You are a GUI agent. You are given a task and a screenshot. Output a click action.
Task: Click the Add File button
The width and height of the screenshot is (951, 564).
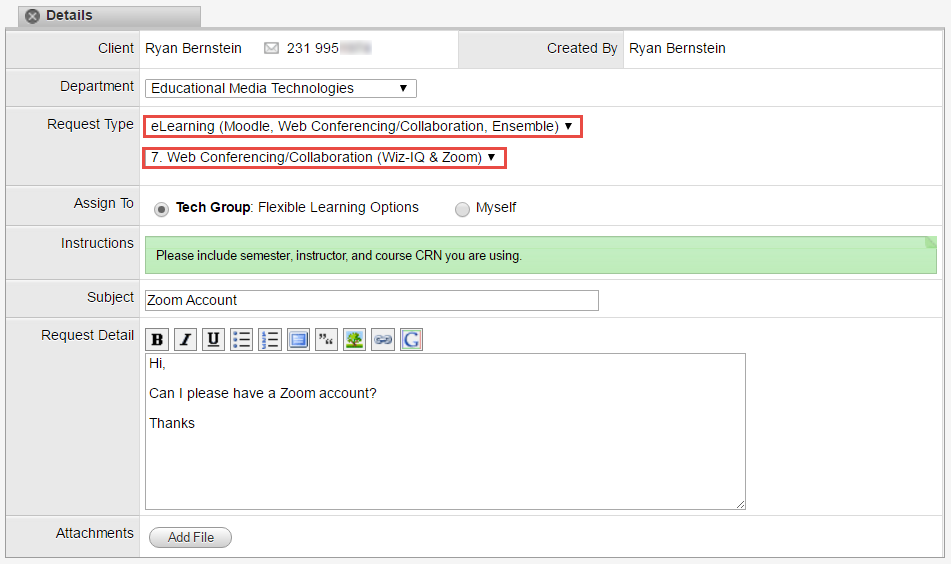(190, 537)
